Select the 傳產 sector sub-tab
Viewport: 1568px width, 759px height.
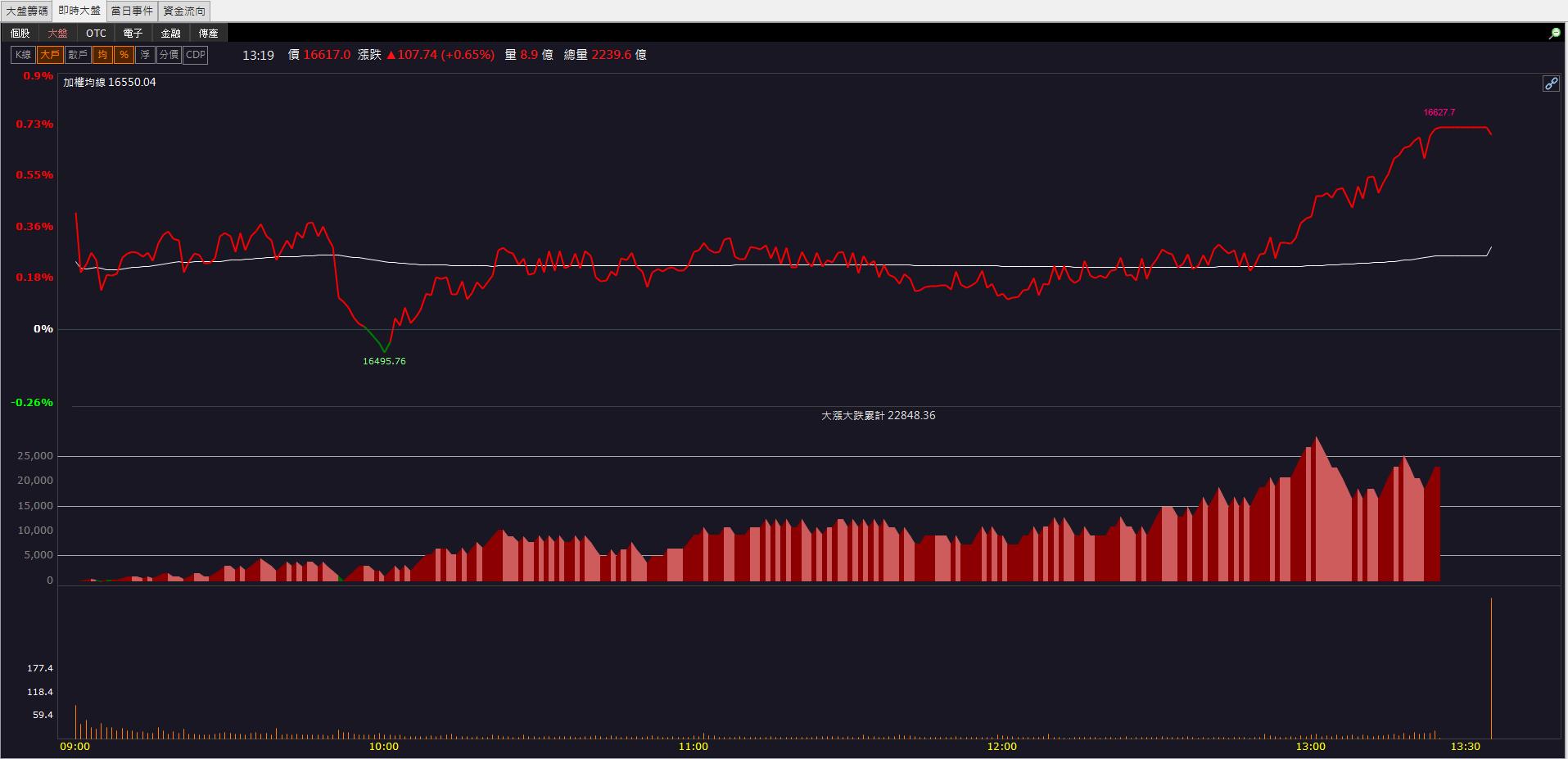click(x=209, y=34)
